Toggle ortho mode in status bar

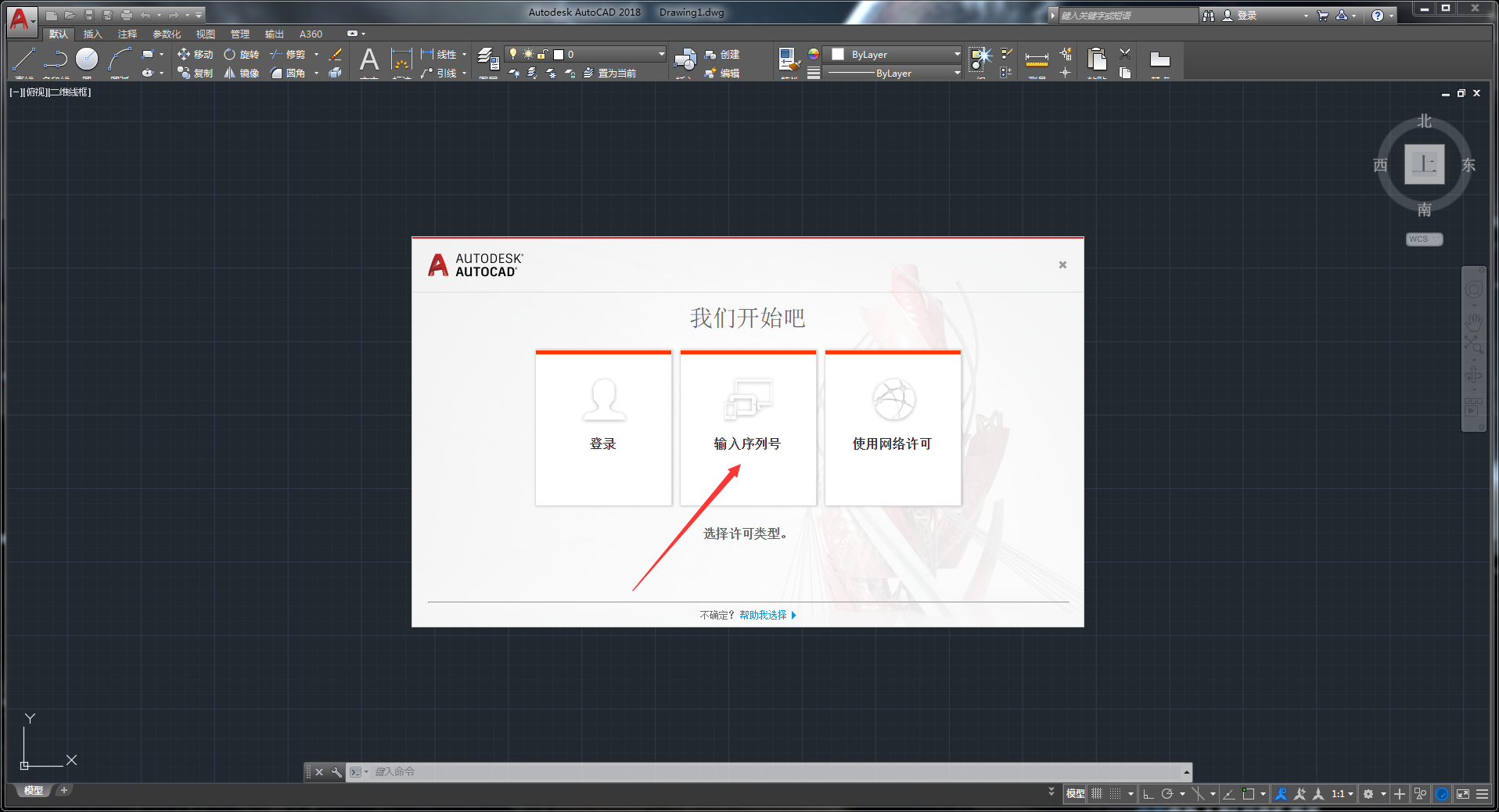point(1149,793)
